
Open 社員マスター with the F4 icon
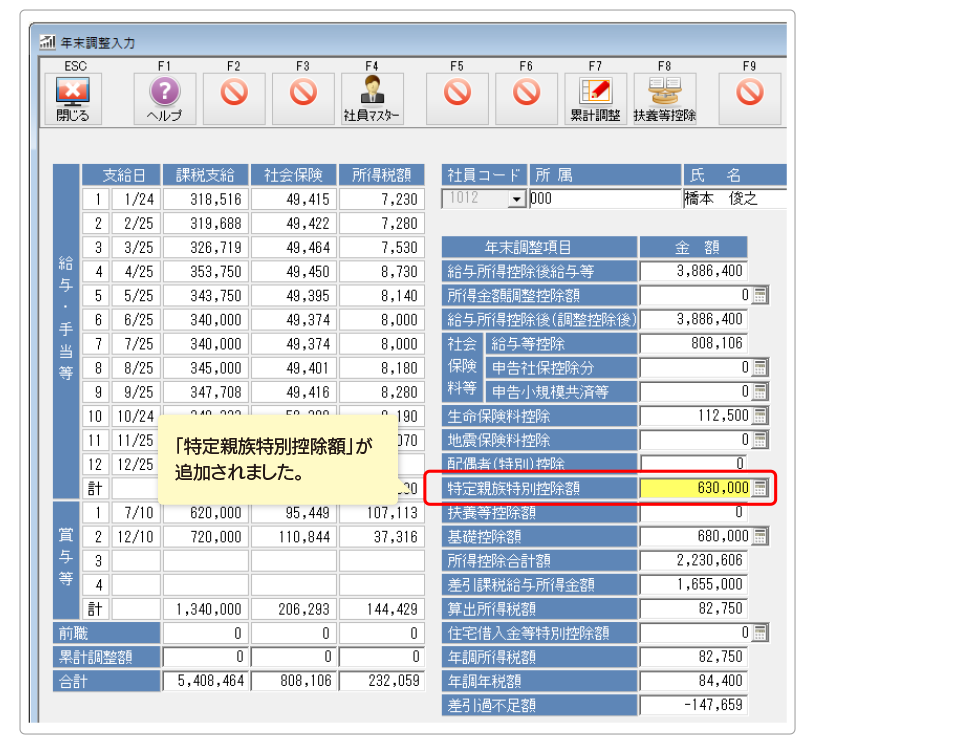(x=372, y=98)
